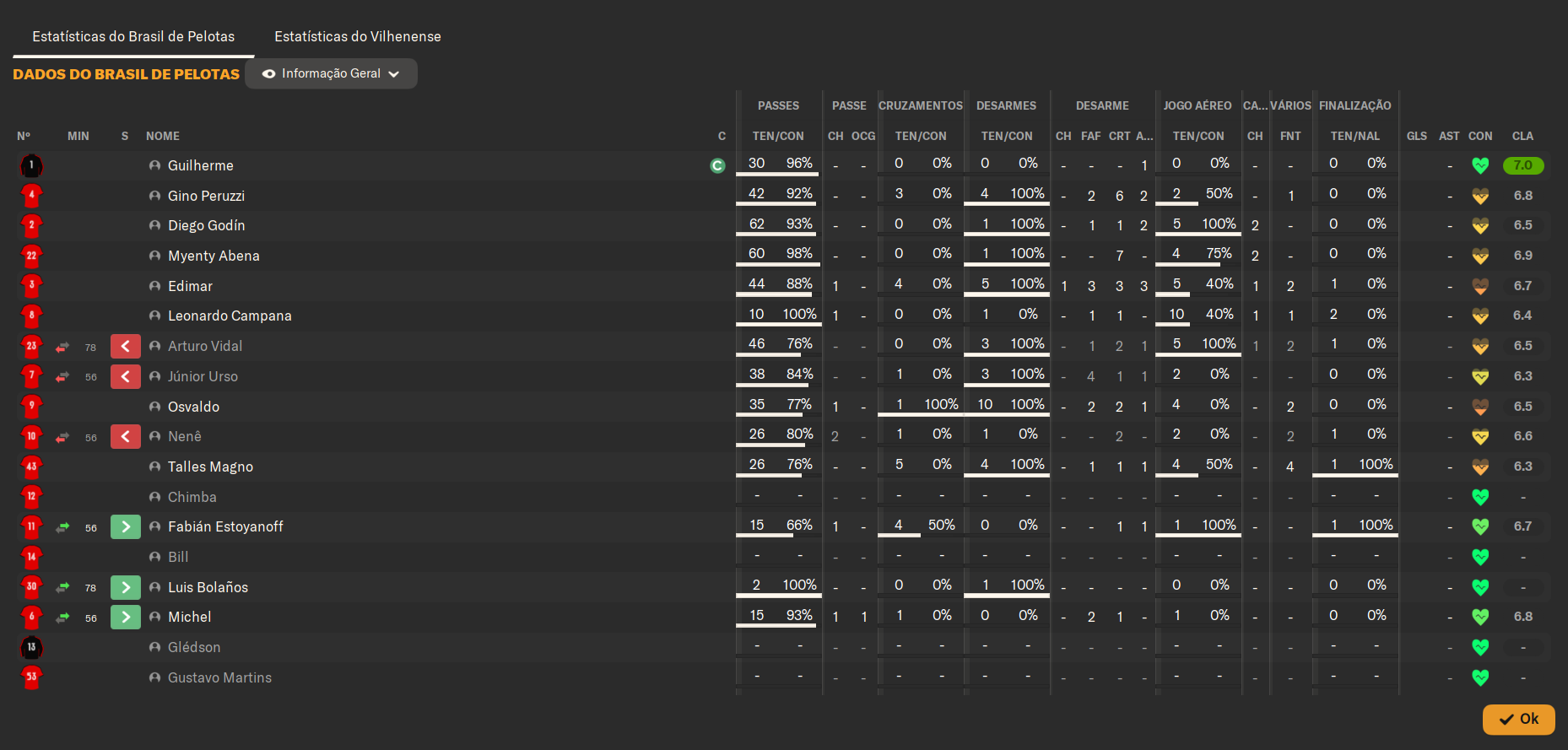
Task: Click the DADOS DO BRASIL DE PELOTAS heading
Action: pos(126,74)
